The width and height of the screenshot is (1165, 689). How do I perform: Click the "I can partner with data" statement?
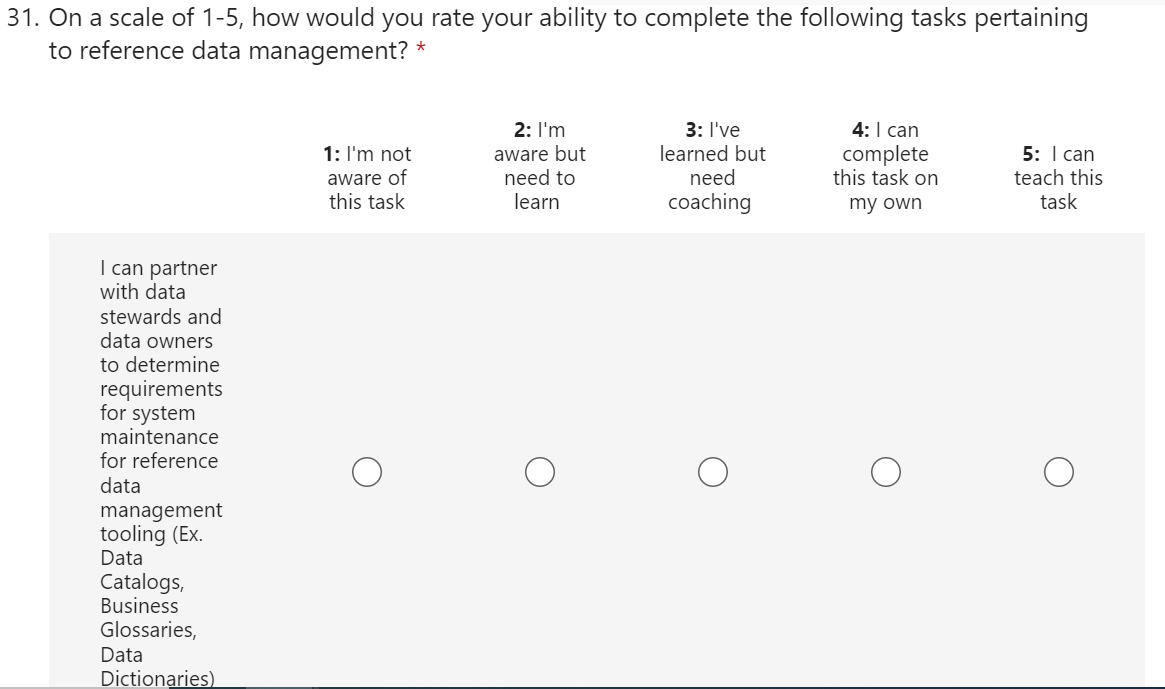pos(158,280)
